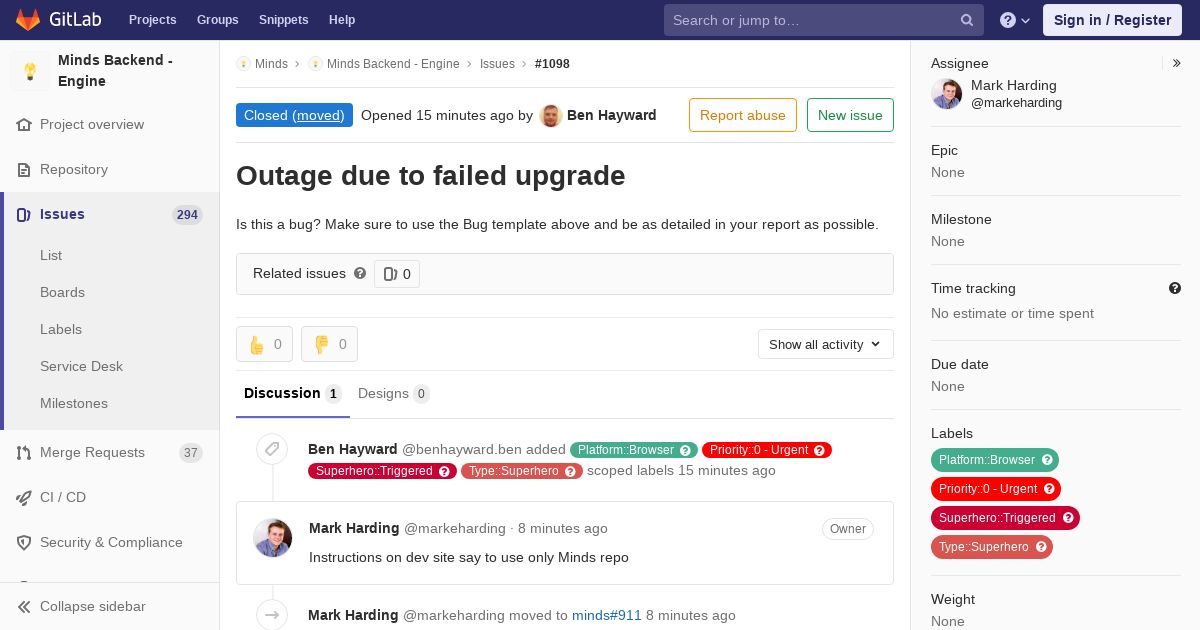Open Milestones submenu item
The height and width of the screenshot is (630, 1200).
[x=74, y=403]
